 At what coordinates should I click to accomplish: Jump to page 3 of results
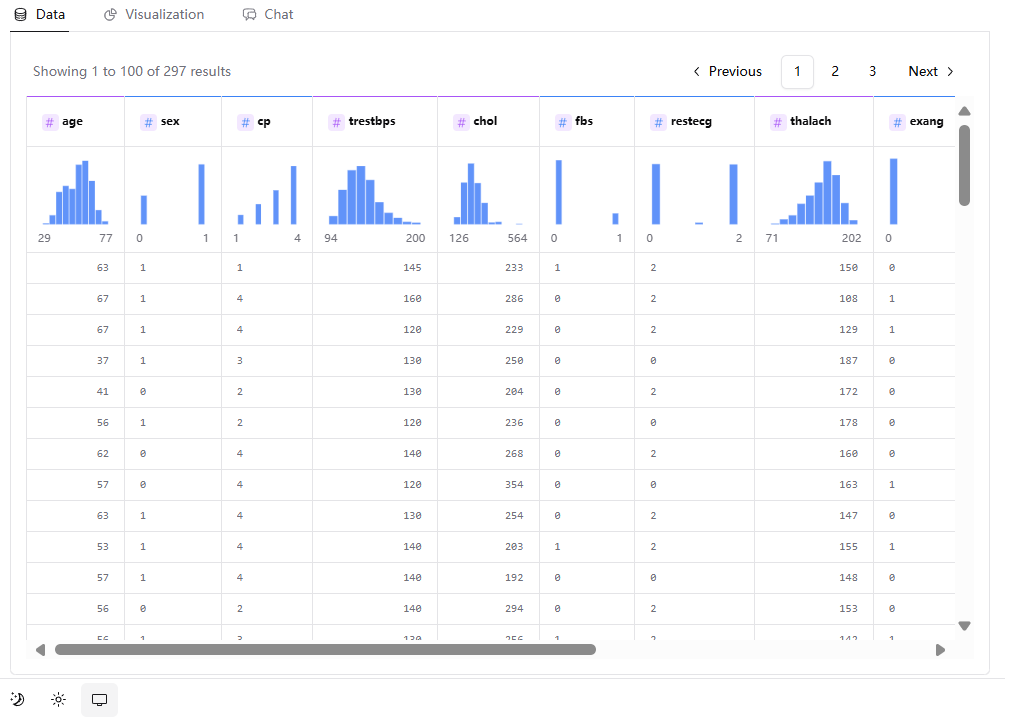(x=872, y=72)
